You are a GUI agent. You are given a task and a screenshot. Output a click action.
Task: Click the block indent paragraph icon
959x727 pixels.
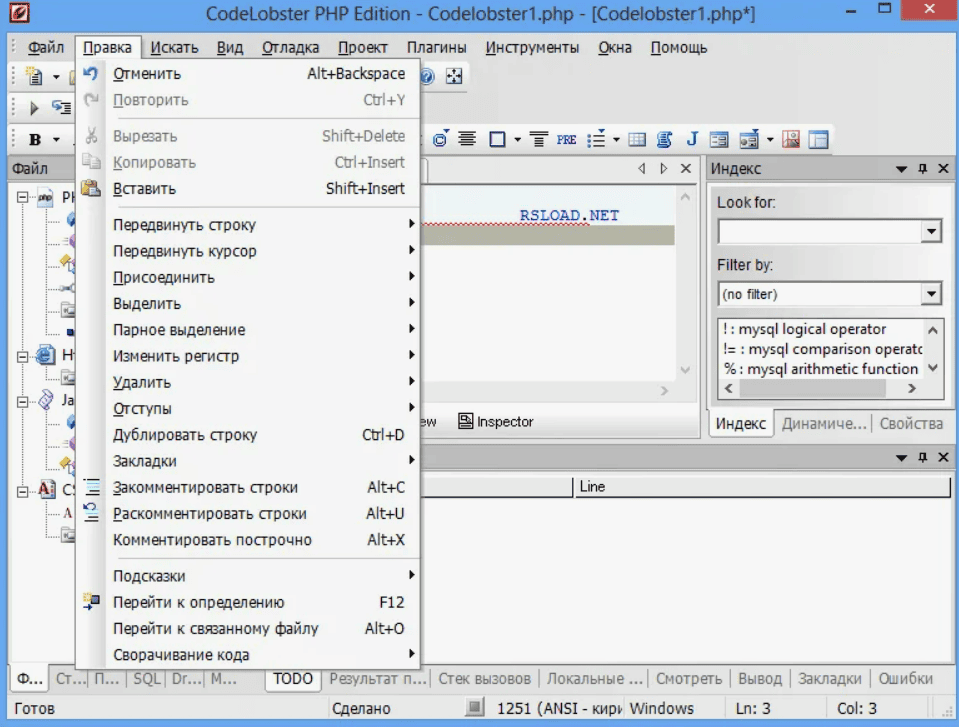tap(538, 139)
